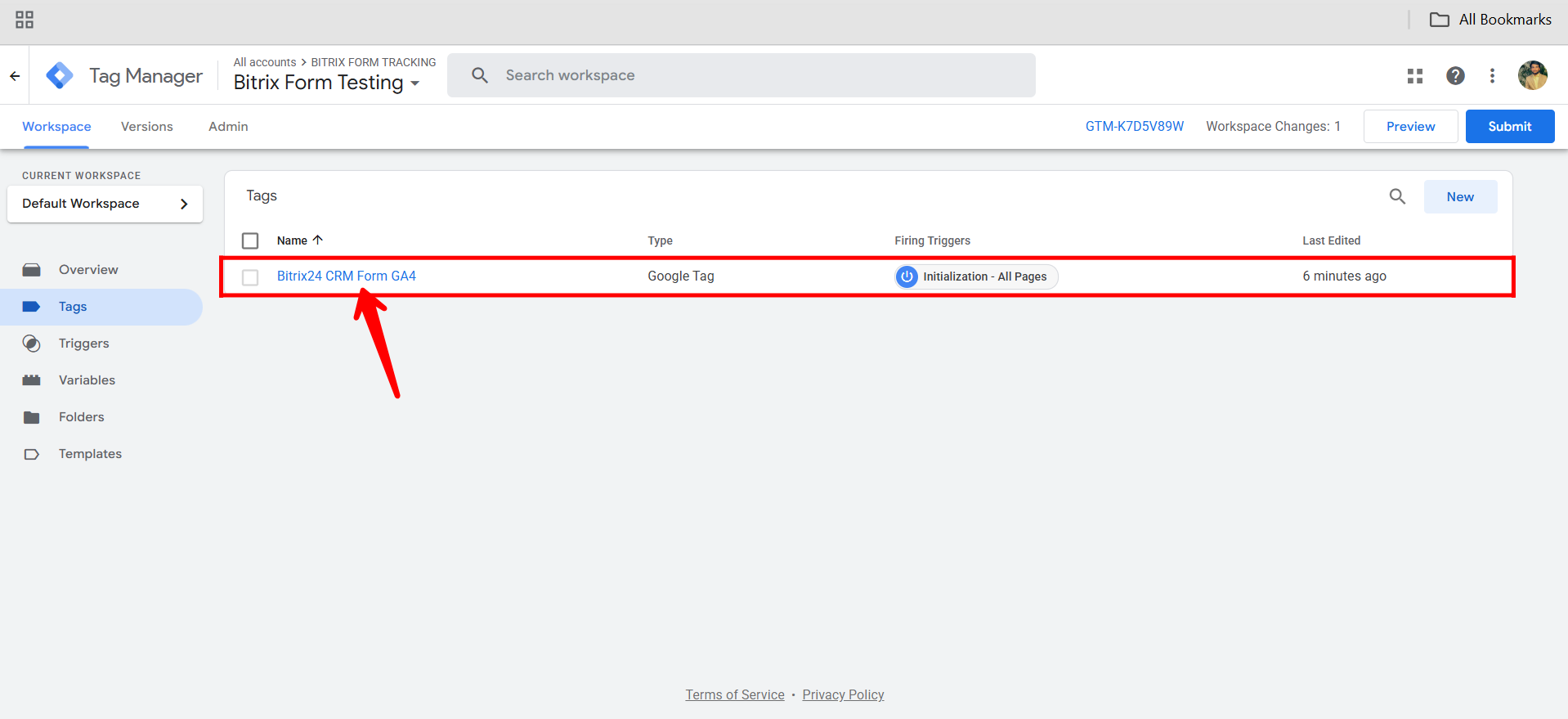Screen dimensions: 1568x719
Task: Open the Privacy Policy link
Action: 843,694
